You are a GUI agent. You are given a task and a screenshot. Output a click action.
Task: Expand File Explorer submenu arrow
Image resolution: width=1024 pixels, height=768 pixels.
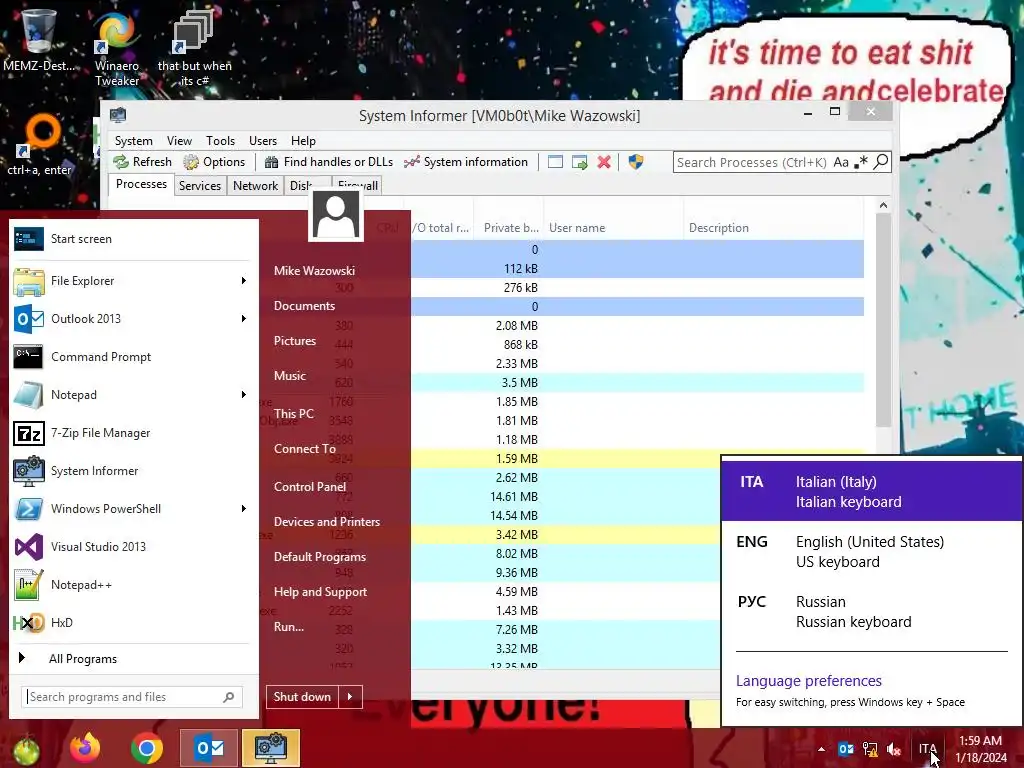coord(244,281)
